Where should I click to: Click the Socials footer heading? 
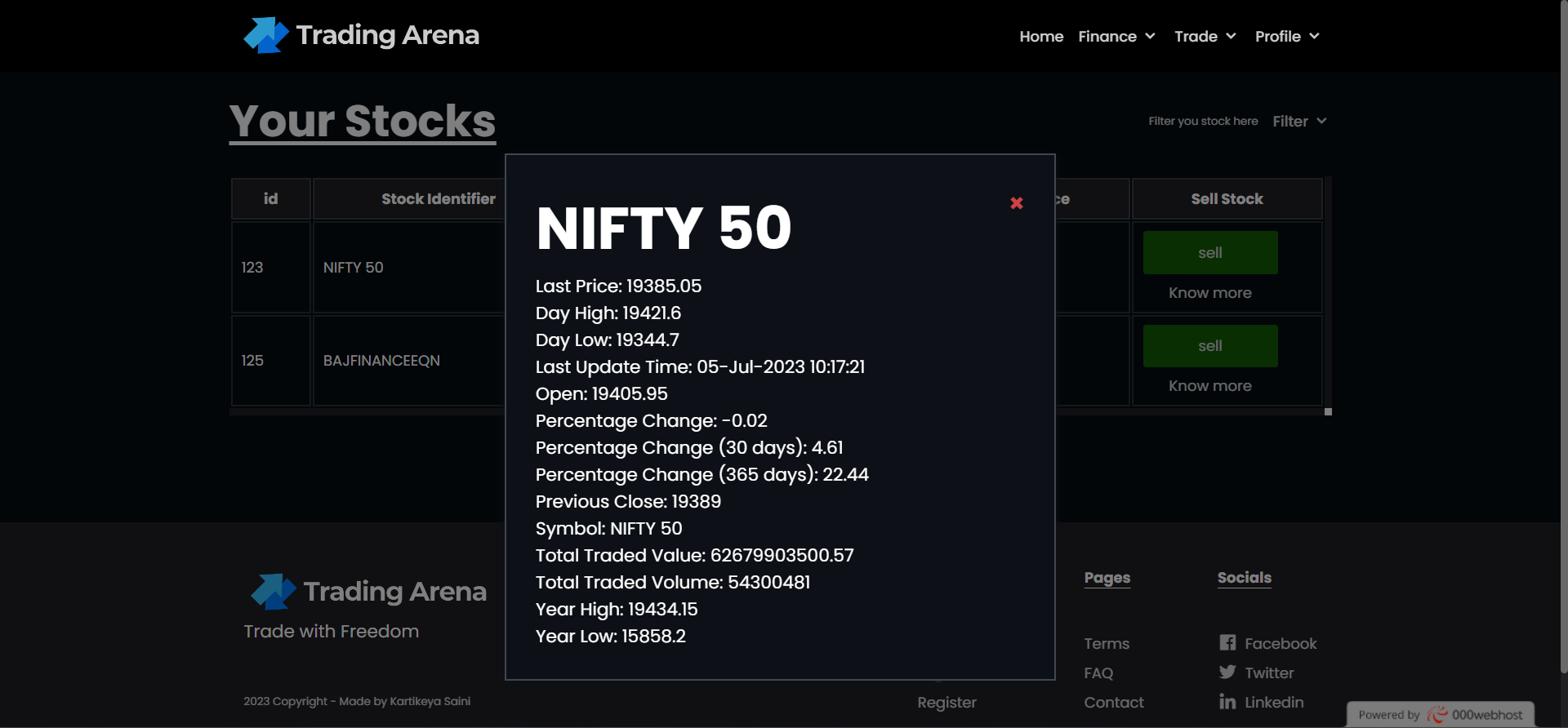(x=1245, y=578)
